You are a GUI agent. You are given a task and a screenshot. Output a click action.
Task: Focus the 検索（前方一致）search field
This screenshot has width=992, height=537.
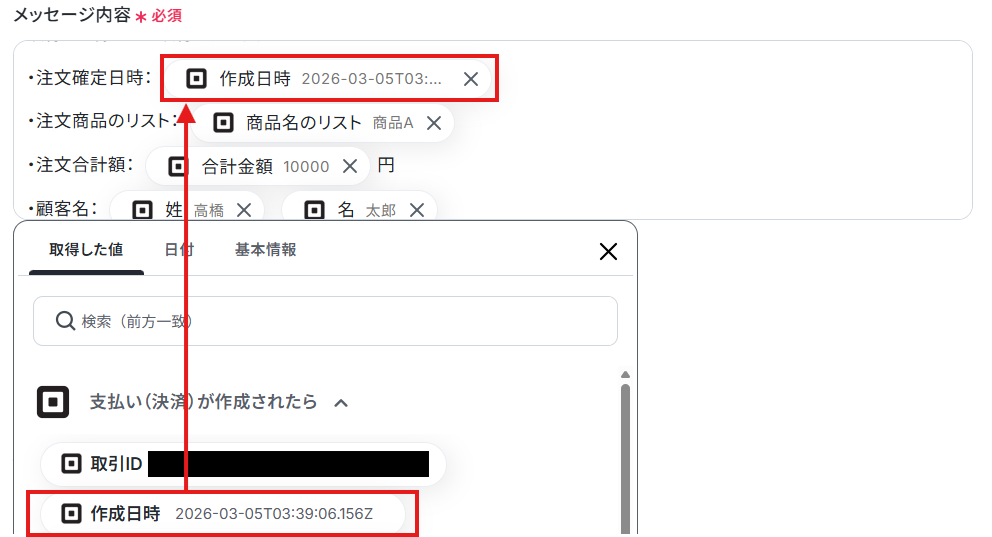(x=325, y=321)
